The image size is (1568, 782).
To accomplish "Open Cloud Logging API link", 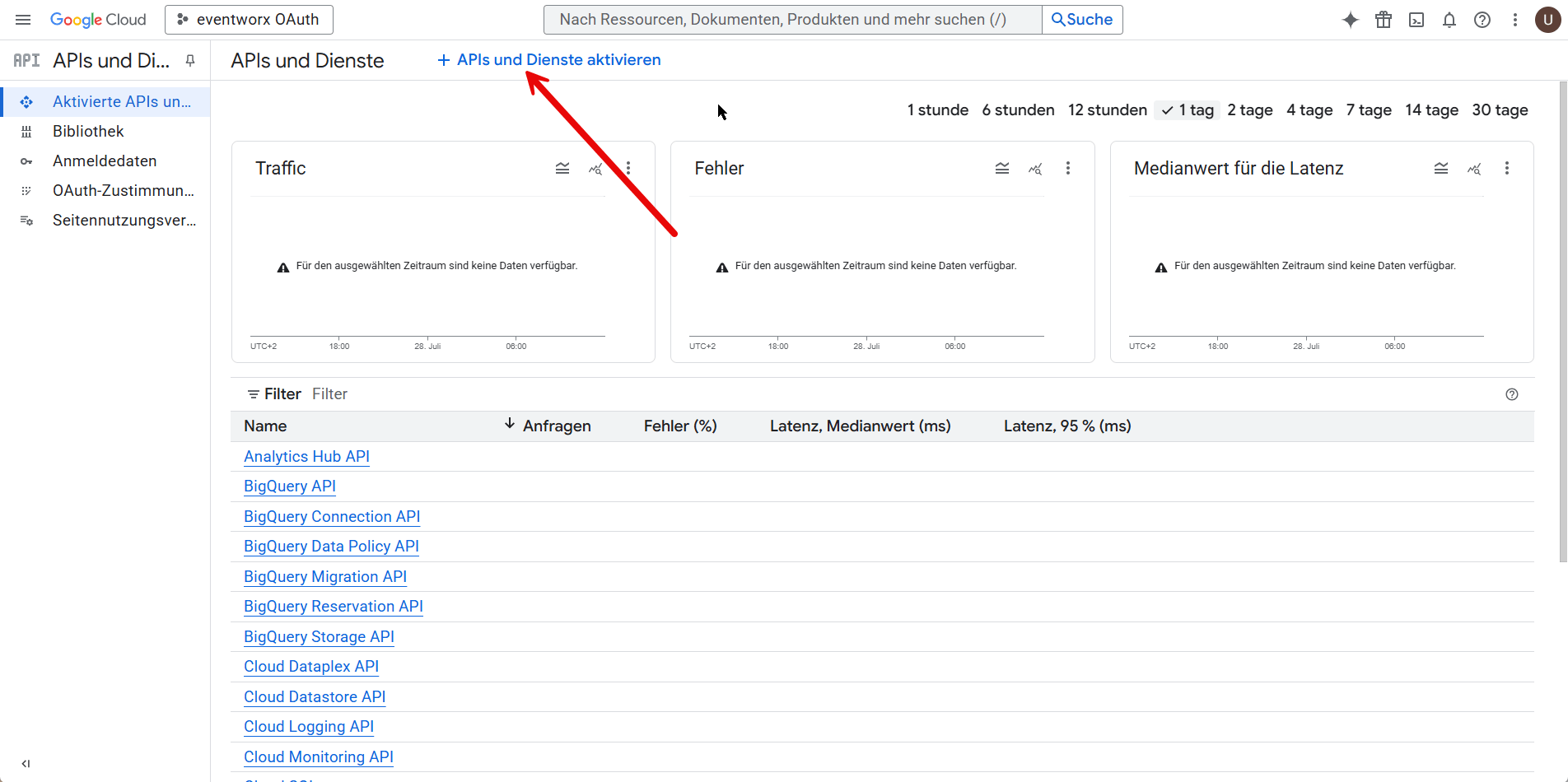I will click(309, 727).
